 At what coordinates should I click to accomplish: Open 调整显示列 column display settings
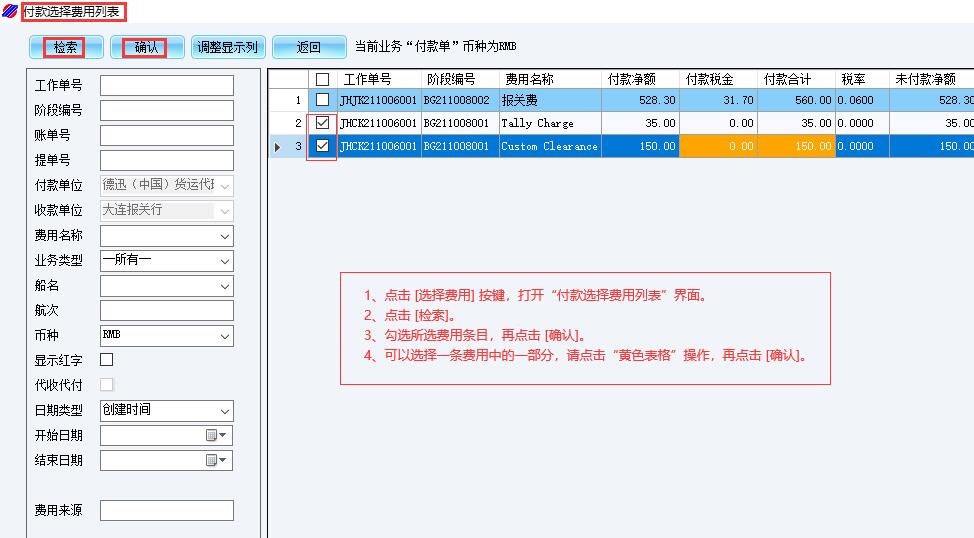click(227, 47)
